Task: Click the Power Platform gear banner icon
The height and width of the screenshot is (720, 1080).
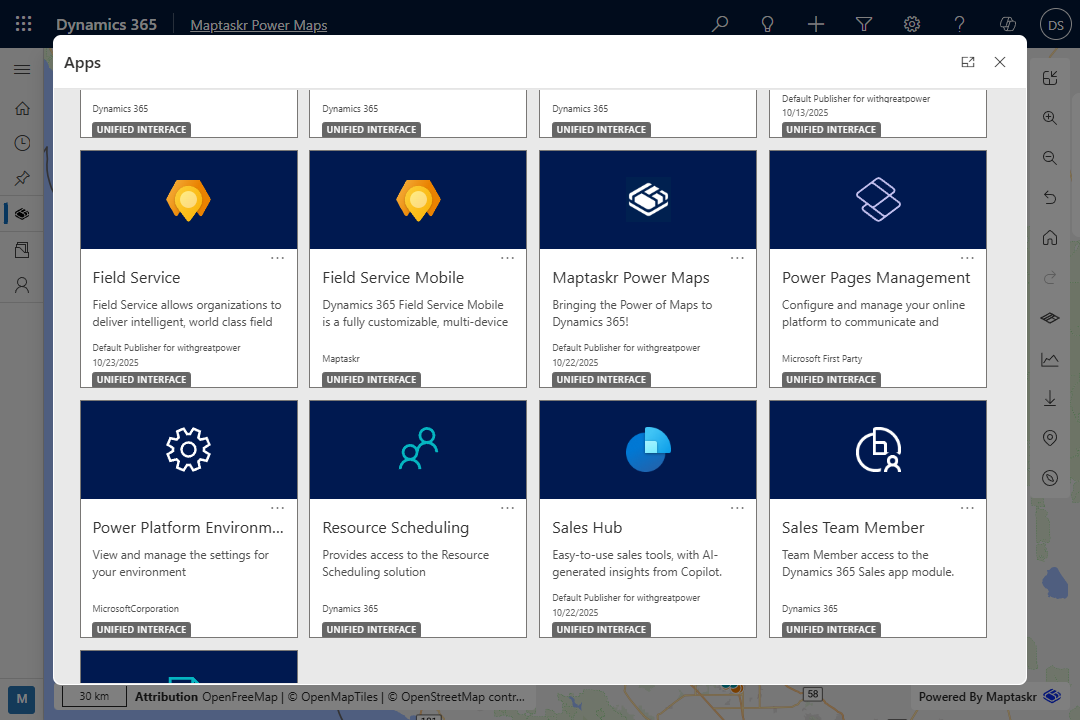Action: pyautogui.click(x=189, y=450)
